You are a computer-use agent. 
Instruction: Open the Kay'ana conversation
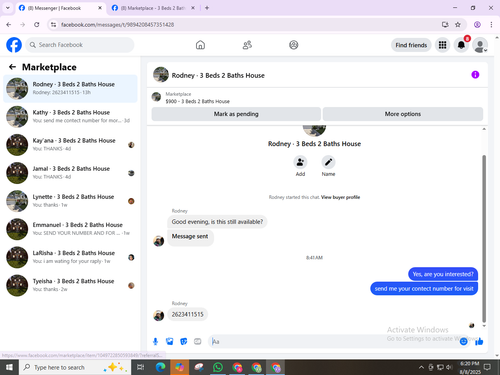[70, 145]
